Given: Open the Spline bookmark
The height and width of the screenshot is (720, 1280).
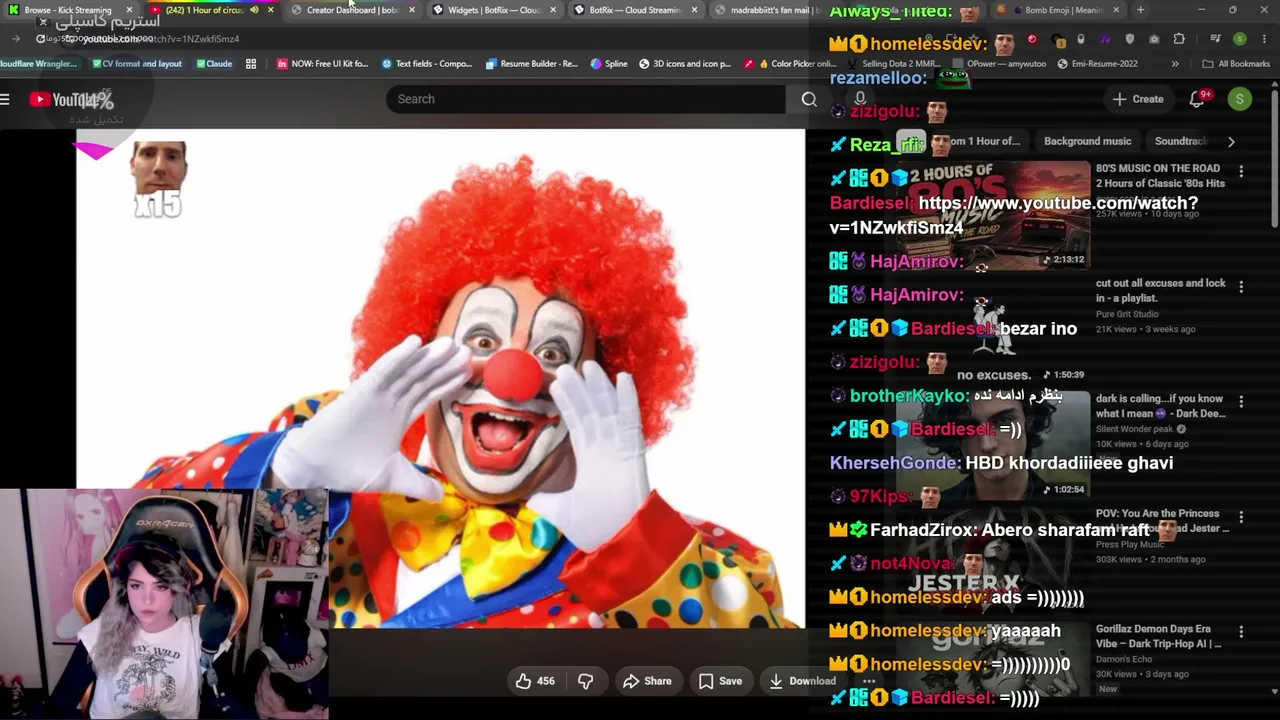Looking at the screenshot, I should coord(609,64).
